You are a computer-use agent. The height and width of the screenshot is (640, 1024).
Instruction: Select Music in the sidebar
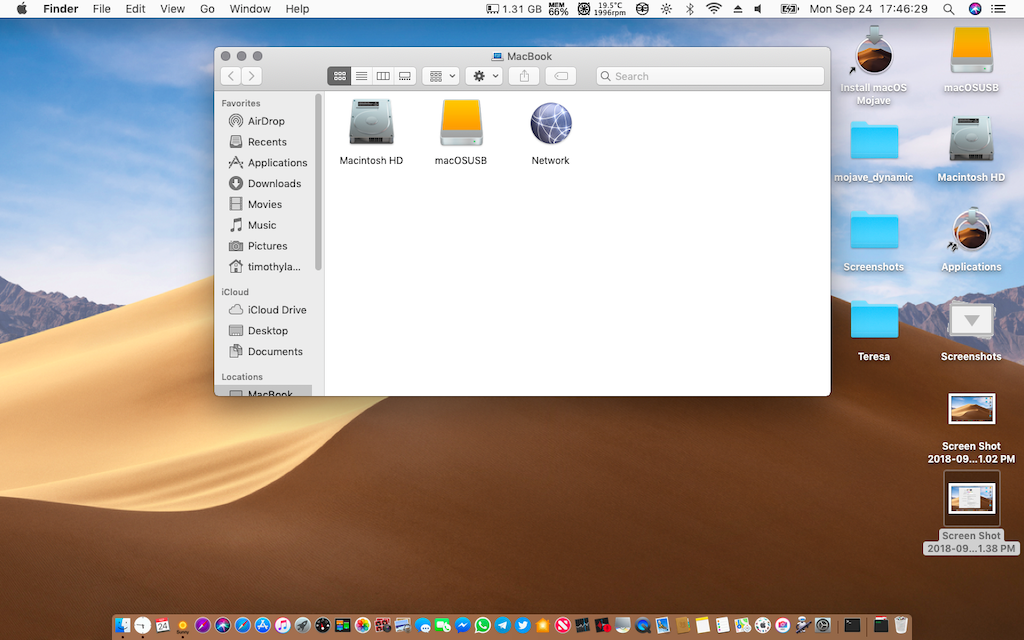261,225
